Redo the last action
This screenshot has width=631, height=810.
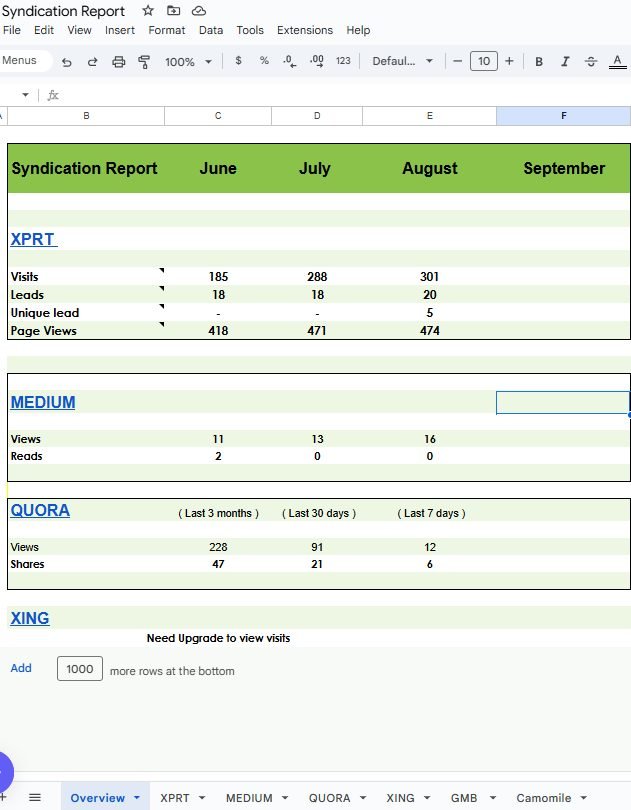tap(93, 62)
